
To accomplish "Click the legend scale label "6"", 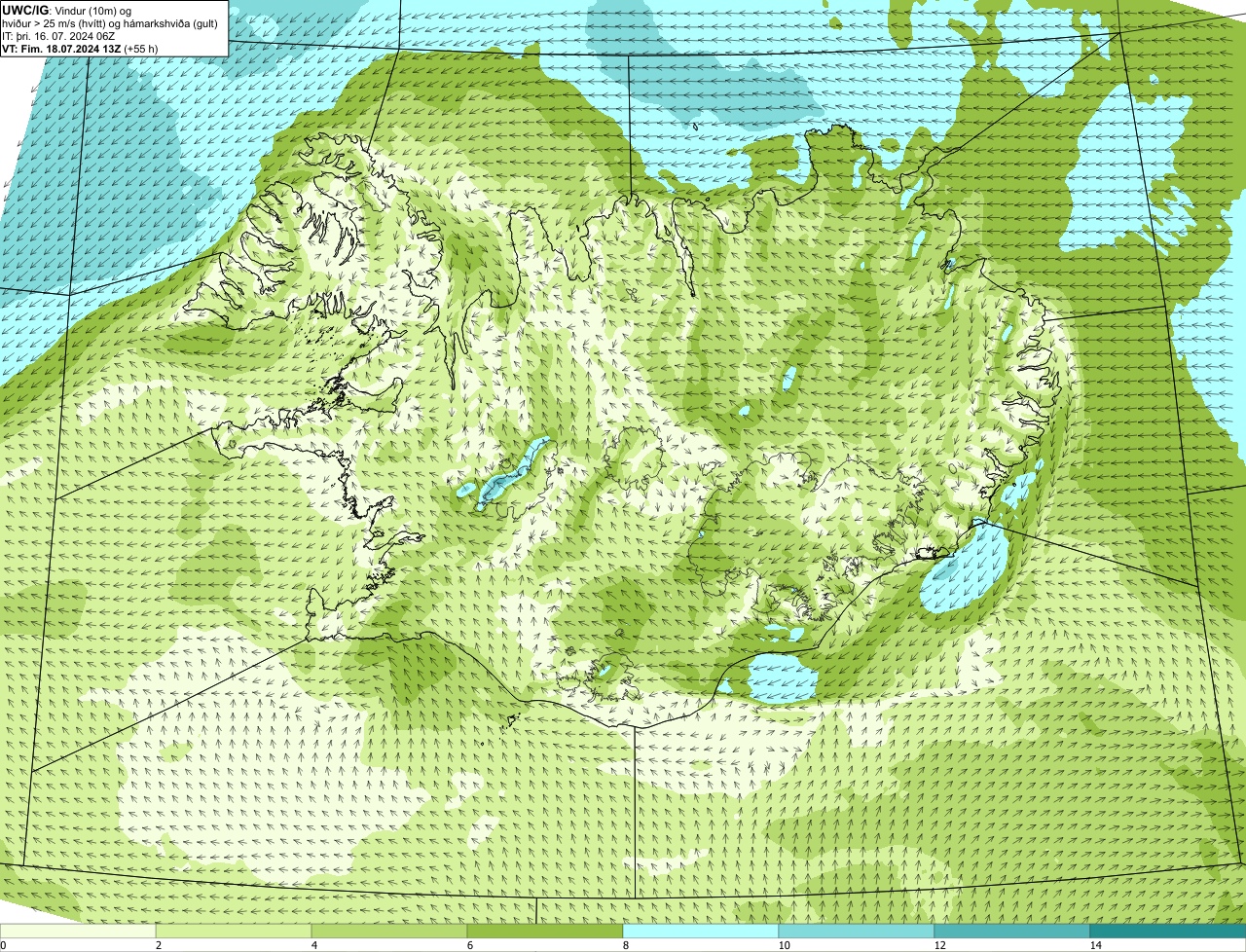I will 469,945.
